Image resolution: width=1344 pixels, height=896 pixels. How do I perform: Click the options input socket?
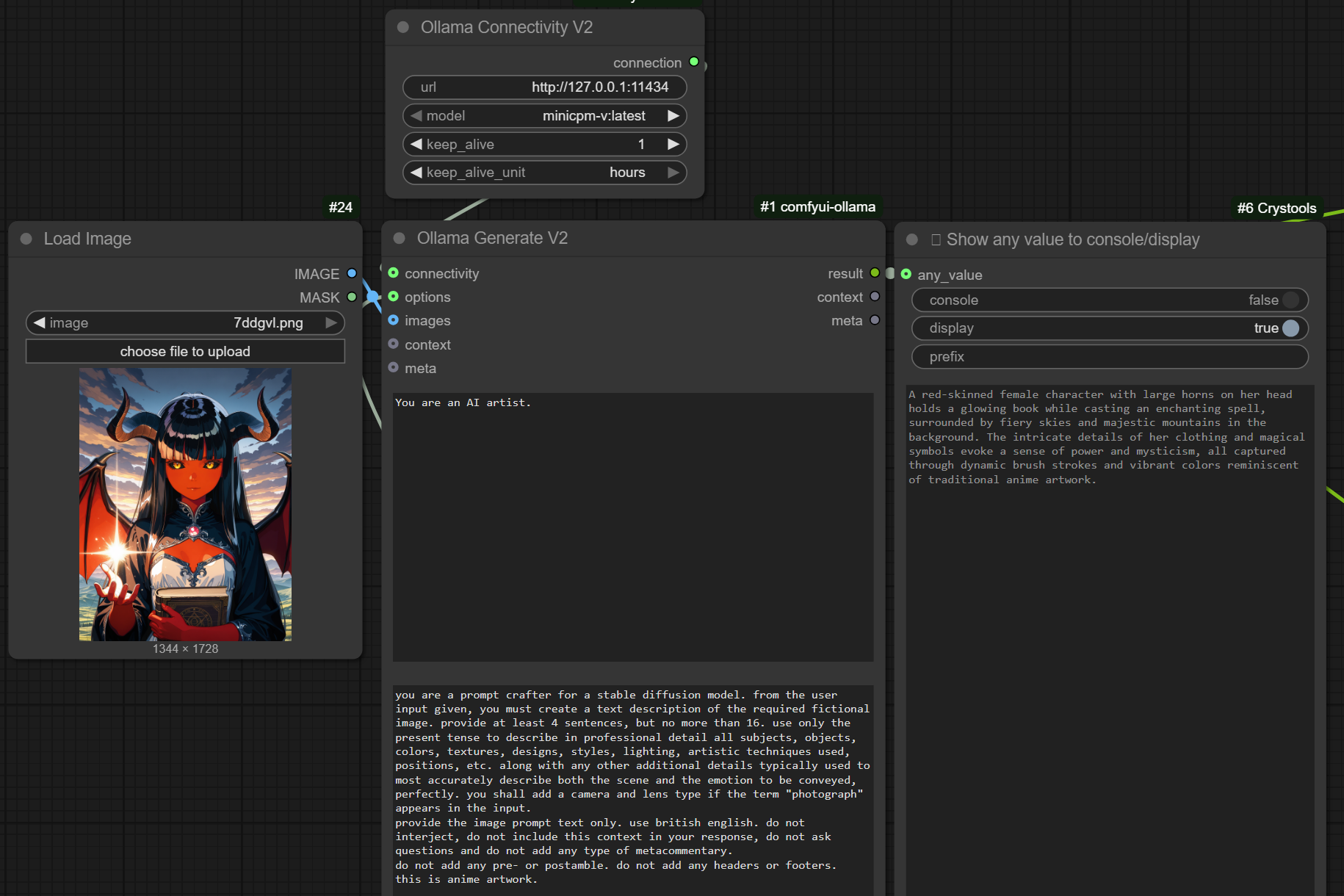pyautogui.click(x=394, y=296)
